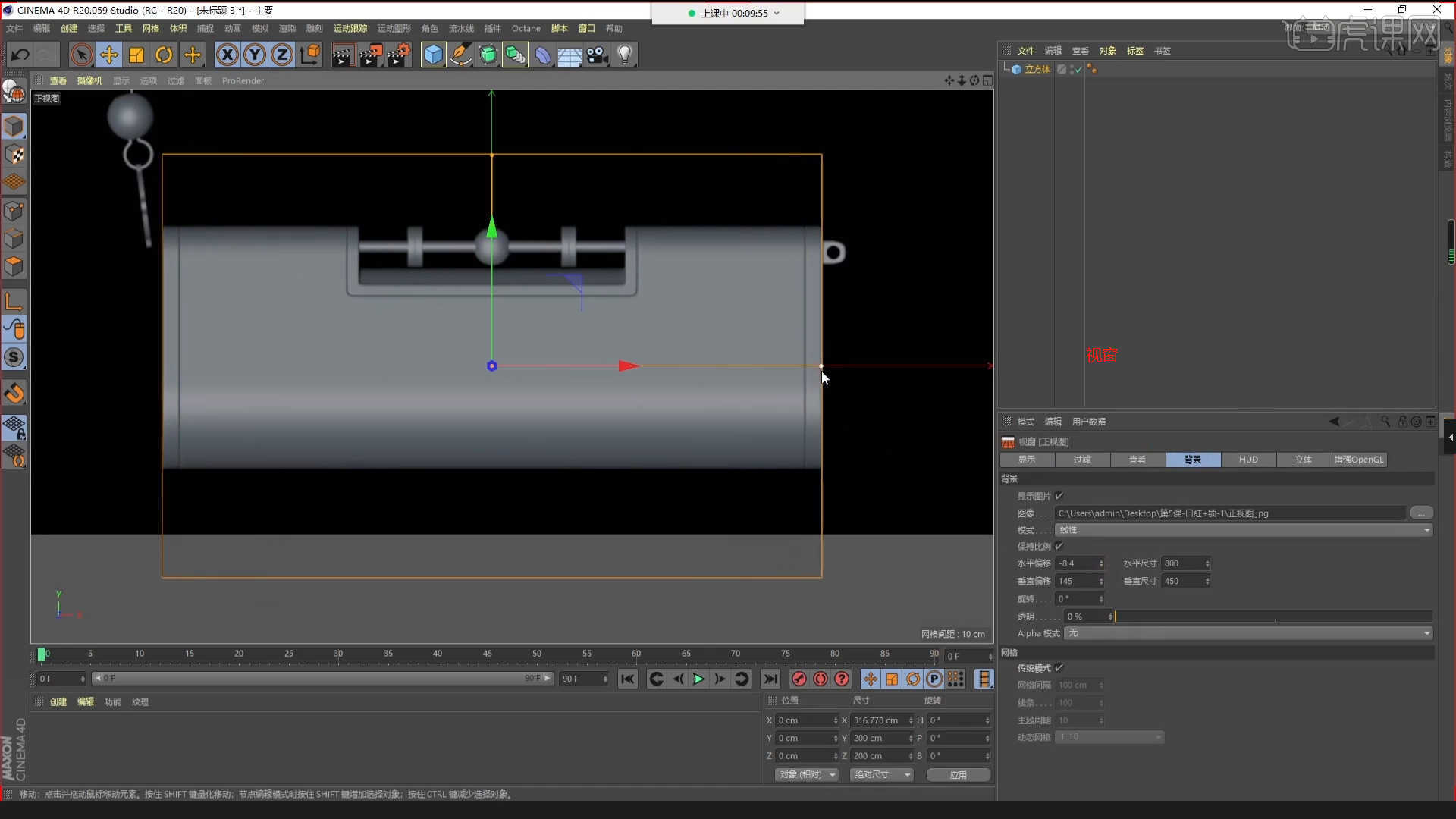1456x819 pixels.
Task: Open the 绝对尺寸 dropdown
Action: coord(880,774)
